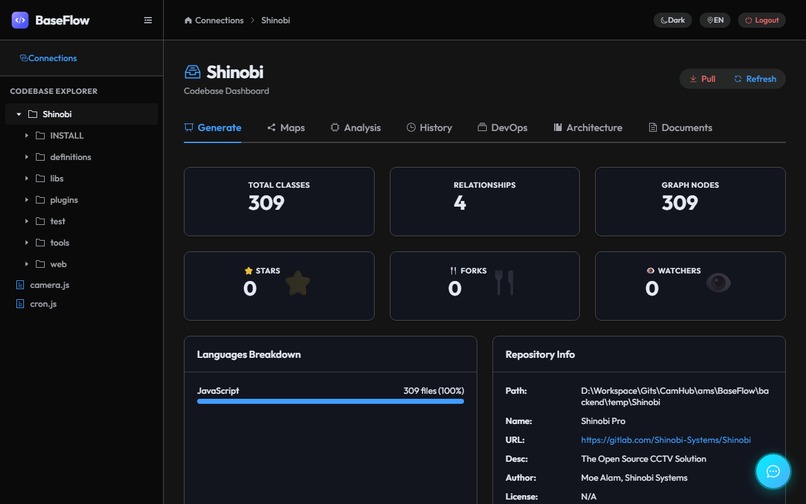Click the small star icon beside STARS
Viewport: 806px width, 504px height.
(x=249, y=271)
